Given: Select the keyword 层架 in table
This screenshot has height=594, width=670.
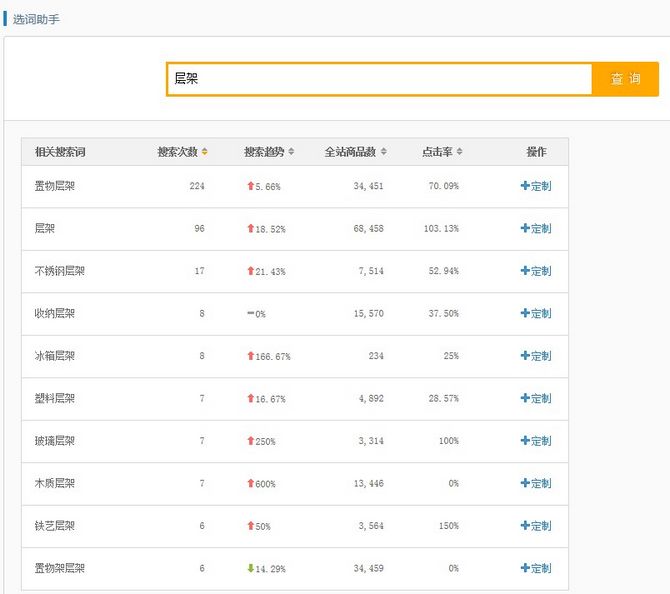Looking at the screenshot, I should tap(44, 228).
